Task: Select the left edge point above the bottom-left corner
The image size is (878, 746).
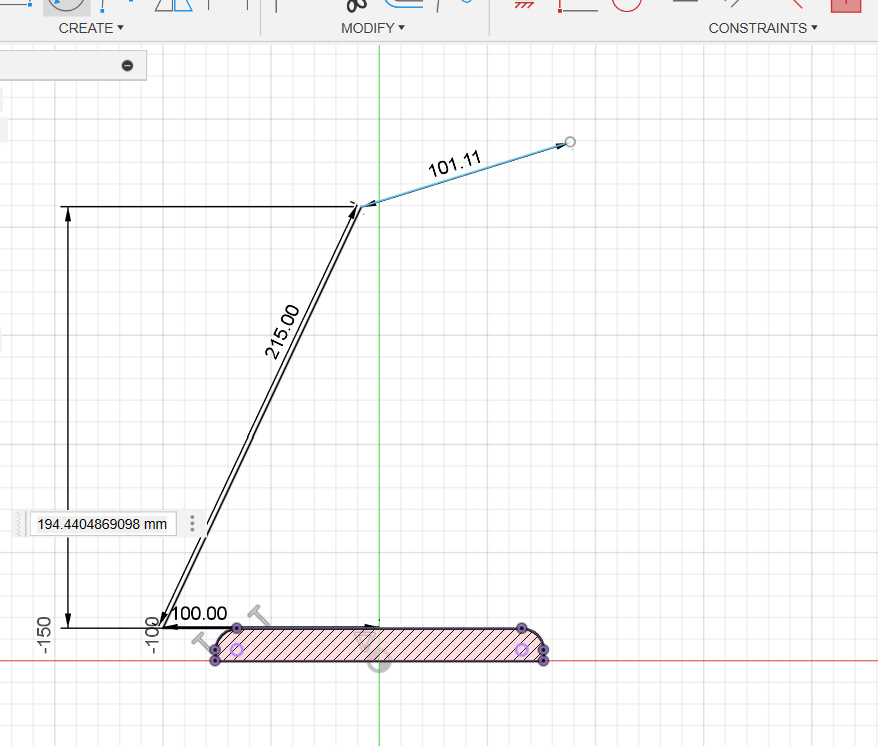Action: (x=215, y=650)
